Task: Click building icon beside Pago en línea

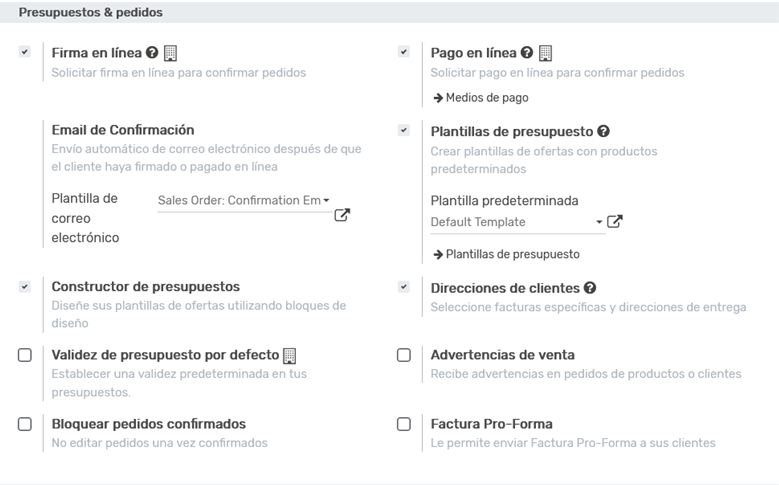Action: [x=545, y=53]
